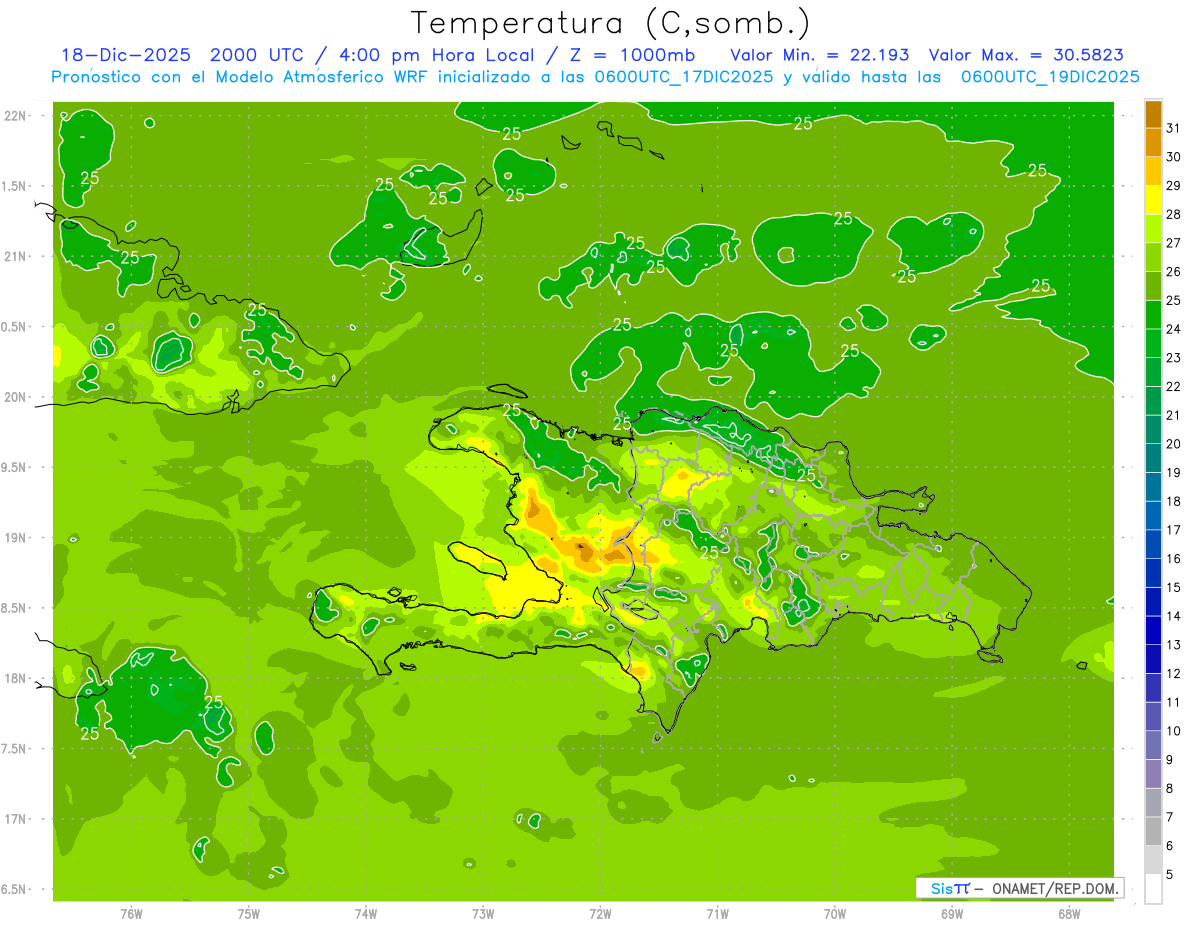Click the '74W' longitude label
This screenshot has width=1200, height=927.
[x=366, y=914]
